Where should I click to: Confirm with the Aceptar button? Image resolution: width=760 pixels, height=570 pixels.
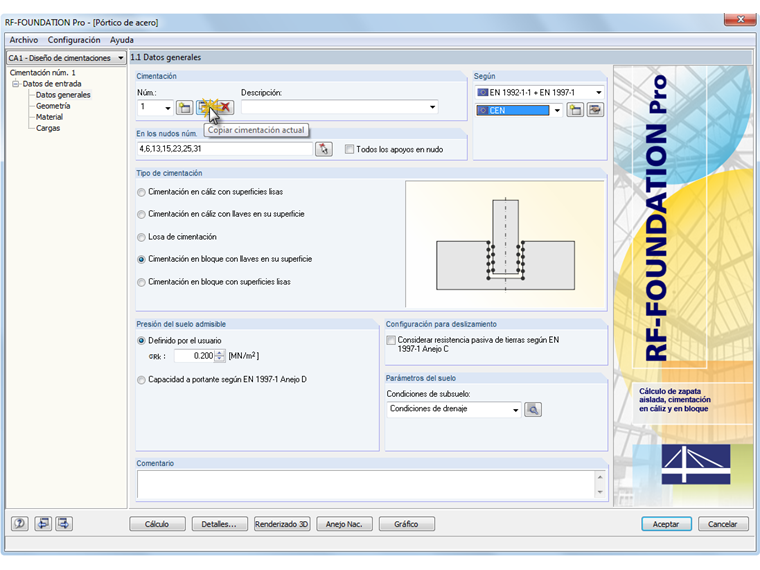(666, 524)
